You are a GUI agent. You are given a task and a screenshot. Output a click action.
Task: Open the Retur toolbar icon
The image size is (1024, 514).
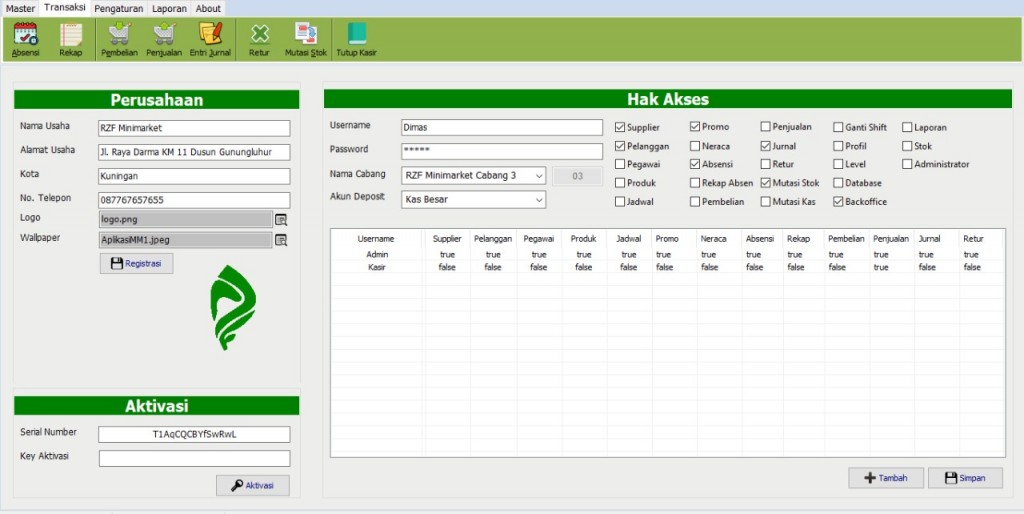(x=259, y=39)
